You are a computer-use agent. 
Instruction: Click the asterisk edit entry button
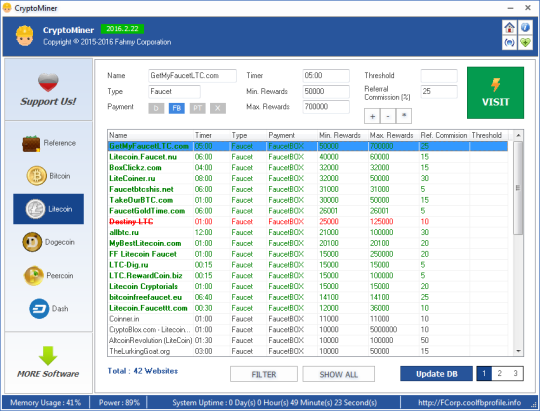click(x=404, y=116)
